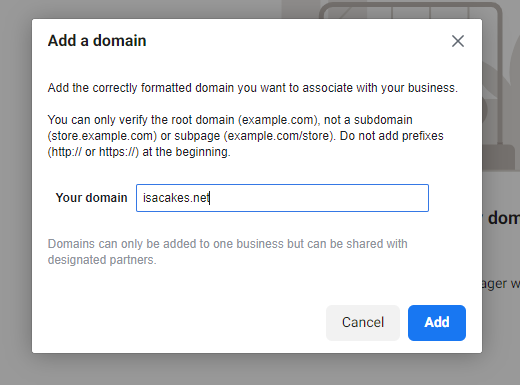Image resolution: width=520 pixels, height=385 pixels.
Task: Focus the Your domain input field
Action: [282, 198]
